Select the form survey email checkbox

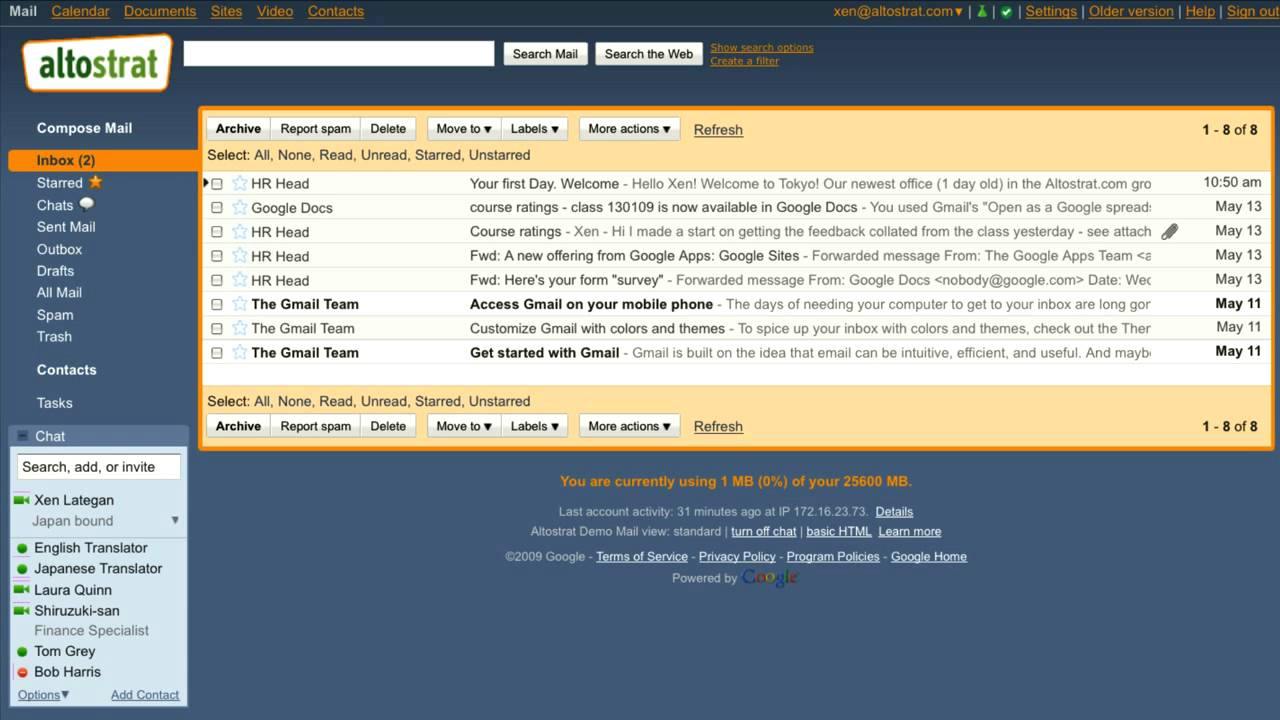click(217, 281)
